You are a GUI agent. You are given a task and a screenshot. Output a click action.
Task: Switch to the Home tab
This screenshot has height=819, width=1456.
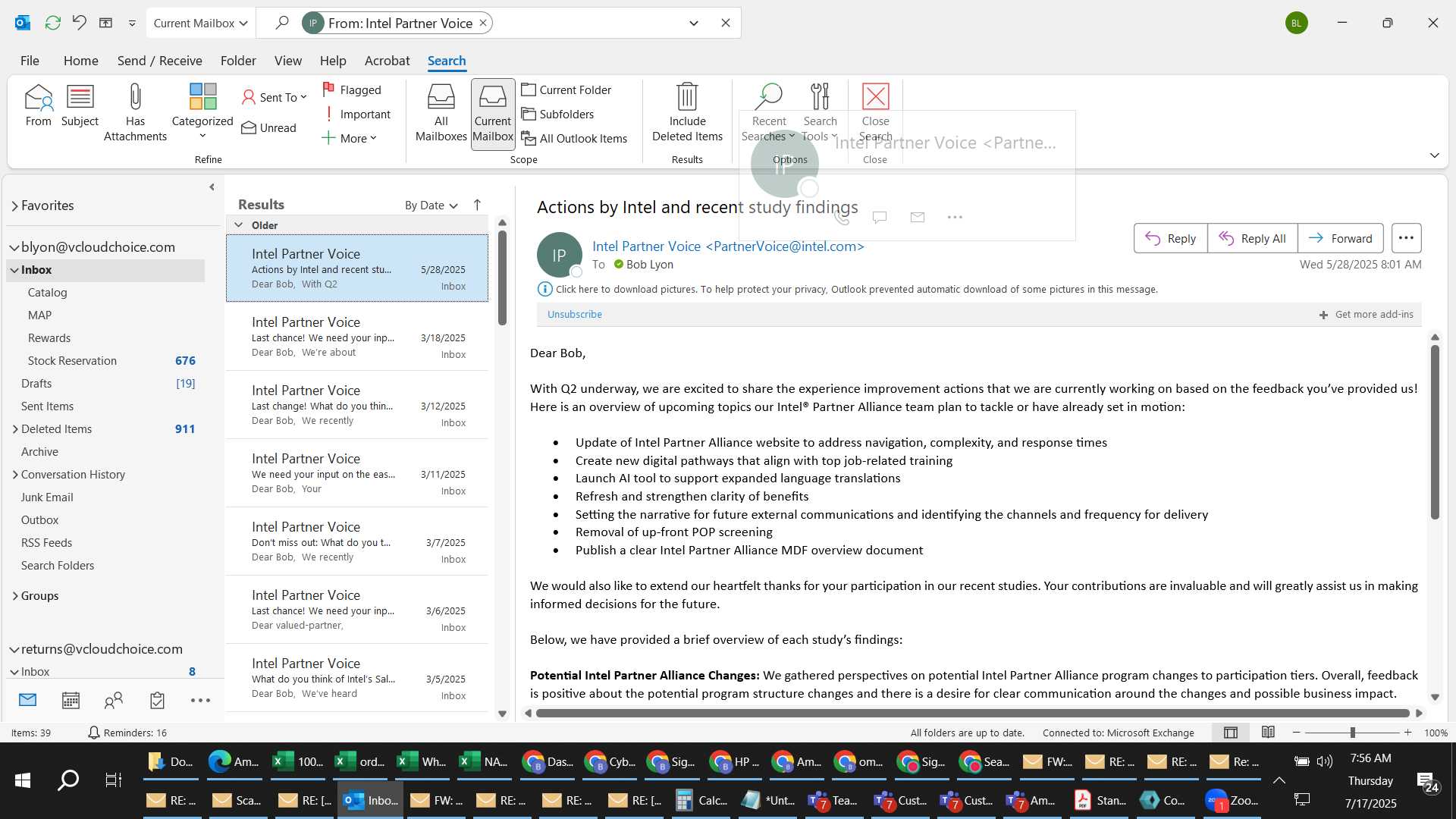(80, 61)
